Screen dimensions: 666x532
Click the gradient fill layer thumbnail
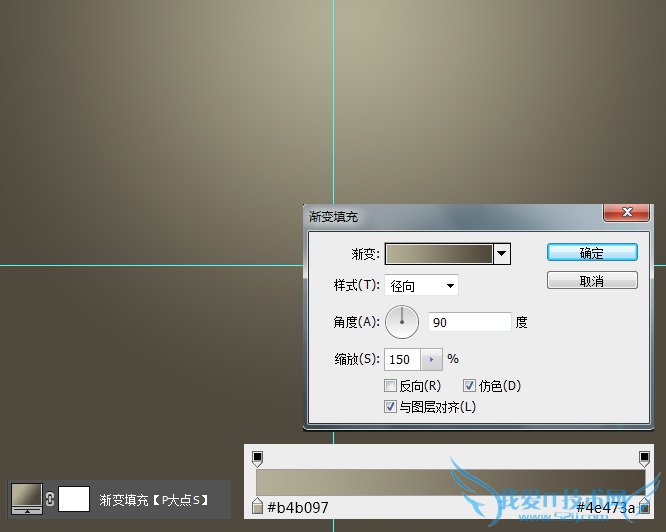(x=27, y=499)
